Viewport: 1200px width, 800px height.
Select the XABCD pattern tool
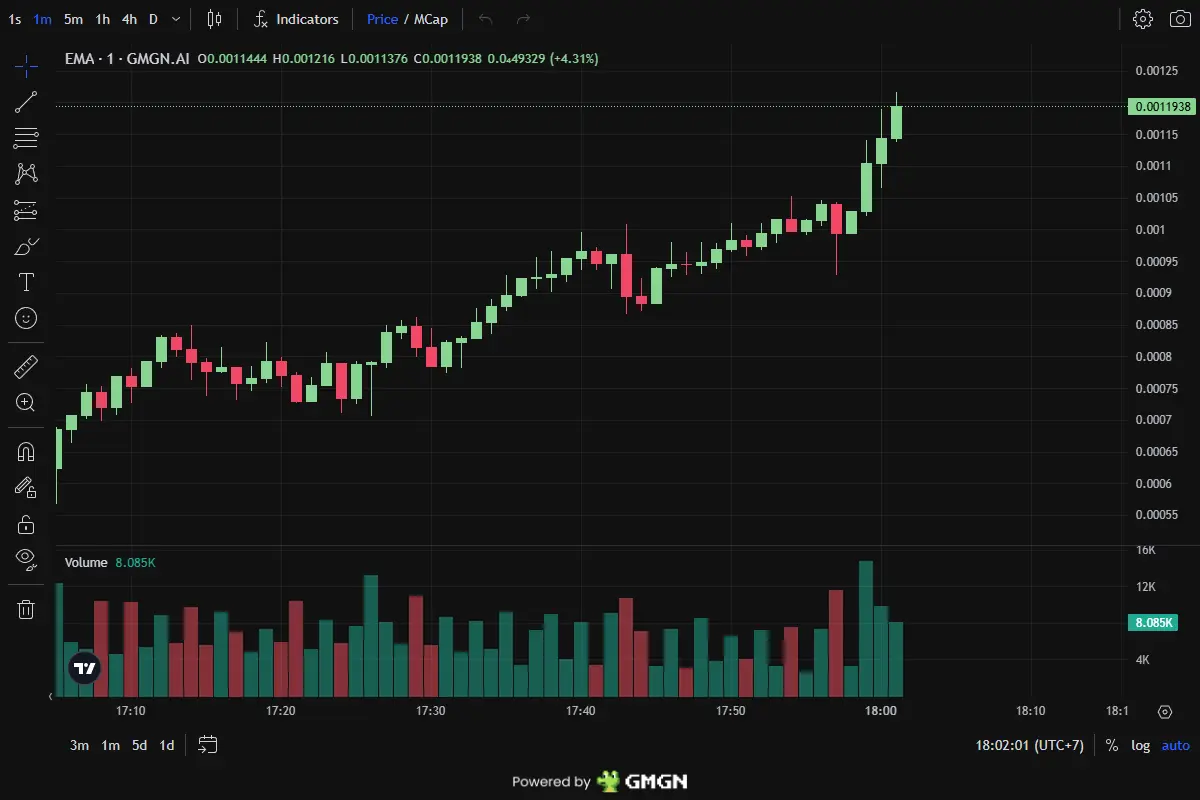coord(26,173)
